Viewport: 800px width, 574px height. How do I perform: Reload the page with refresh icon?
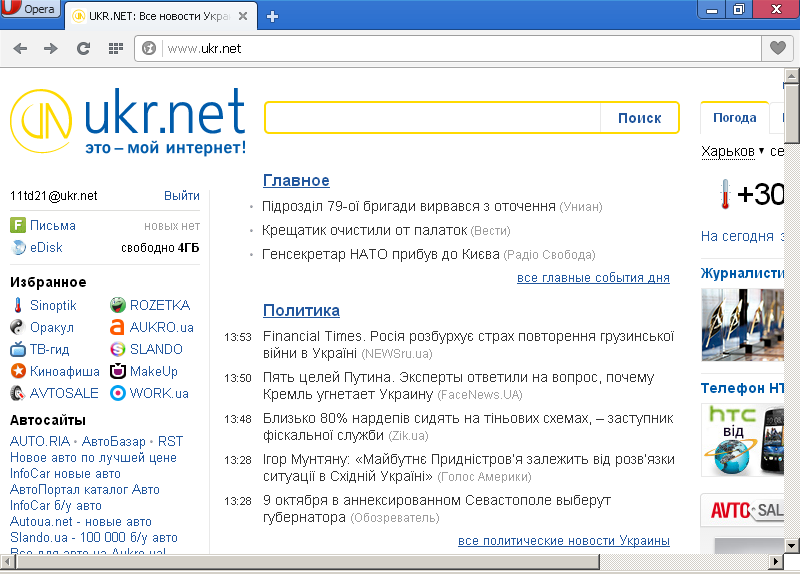pyautogui.click(x=83, y=48)
